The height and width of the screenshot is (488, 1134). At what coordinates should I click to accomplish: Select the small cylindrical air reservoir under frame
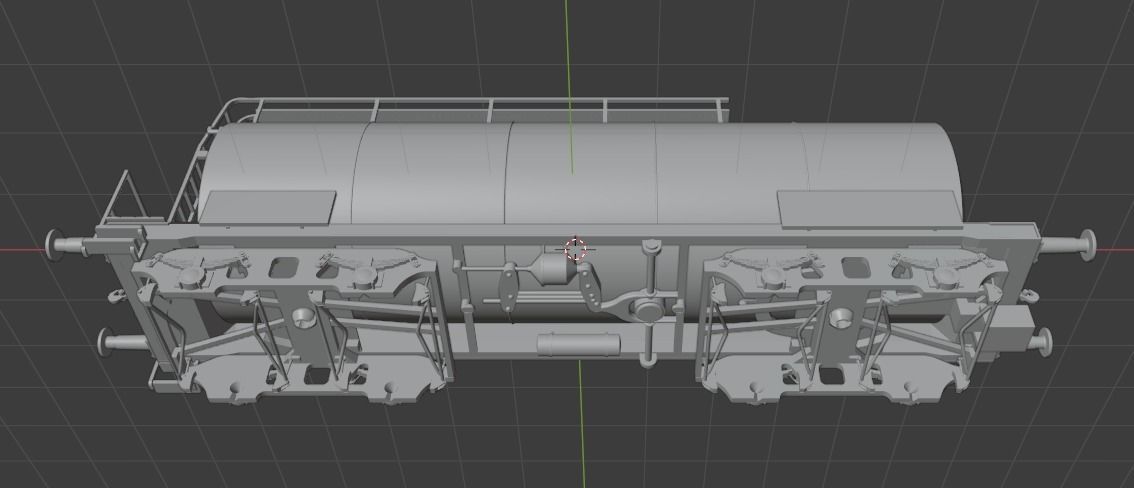pos(579,344)
